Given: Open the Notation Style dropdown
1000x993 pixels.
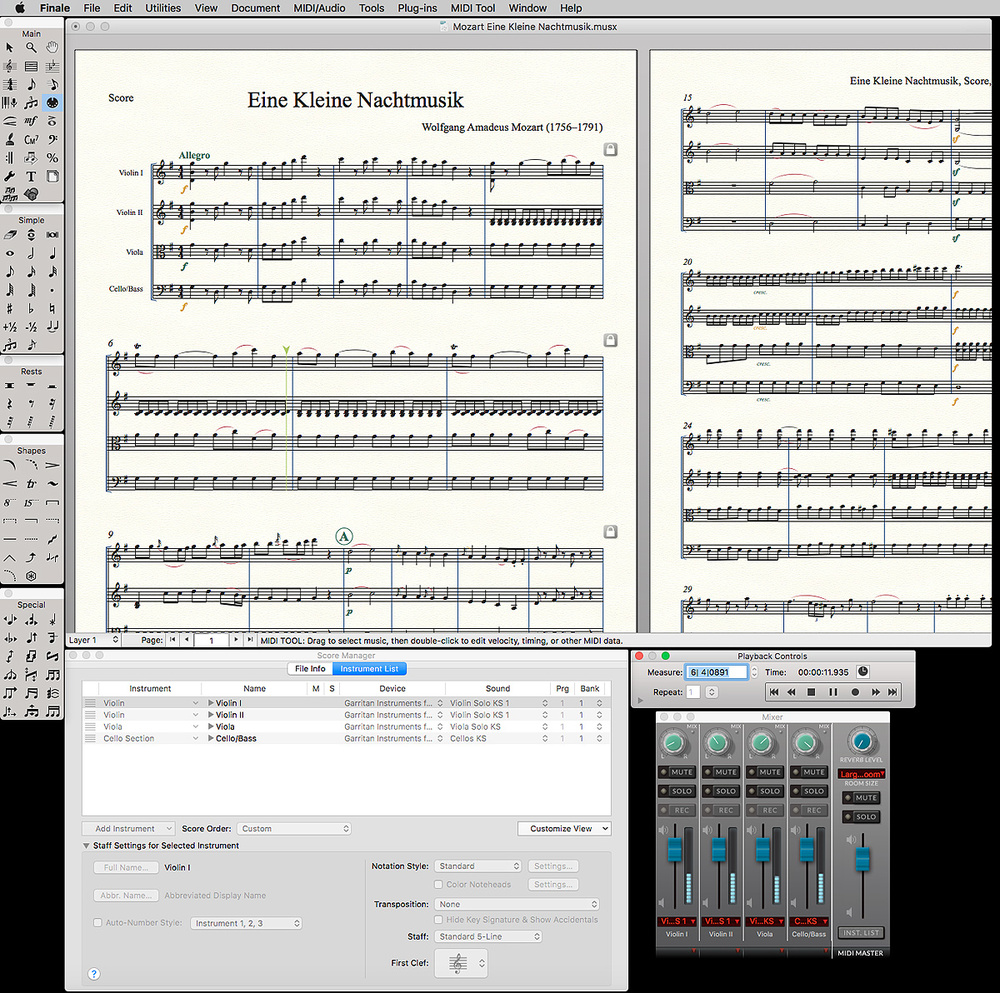Looking at the screenshot, I should point(478,866).
